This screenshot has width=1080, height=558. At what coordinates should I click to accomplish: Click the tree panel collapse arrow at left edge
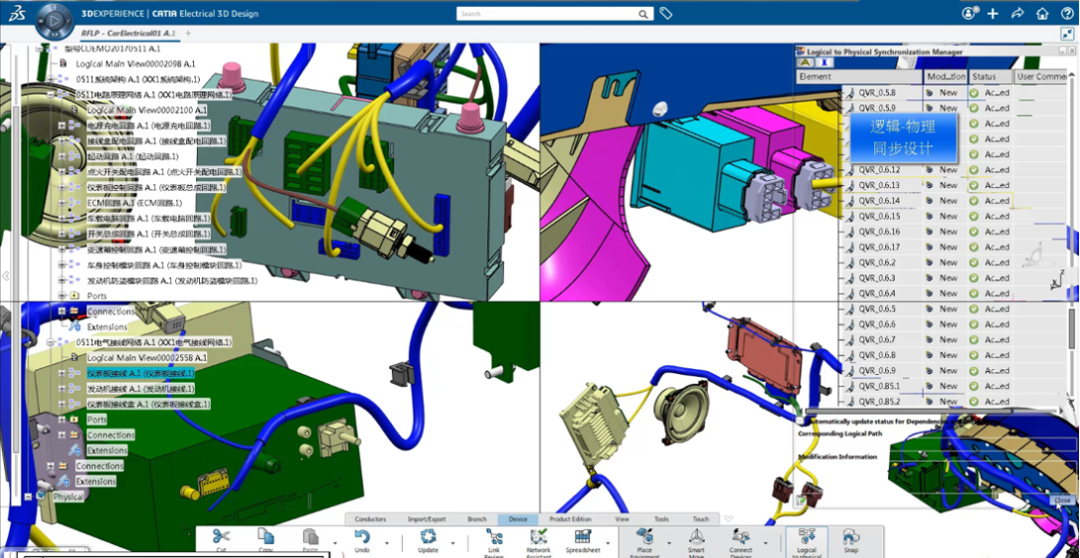click(6, 276)
